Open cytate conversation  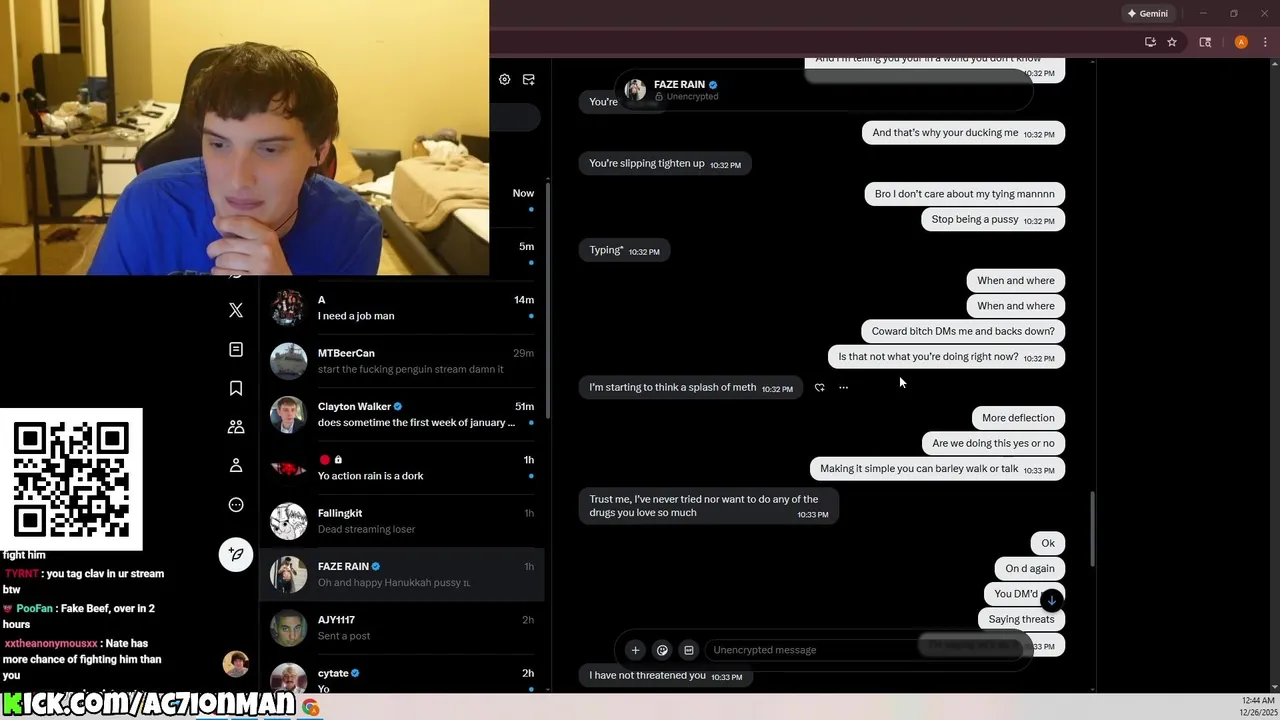[x=402, y=676]
